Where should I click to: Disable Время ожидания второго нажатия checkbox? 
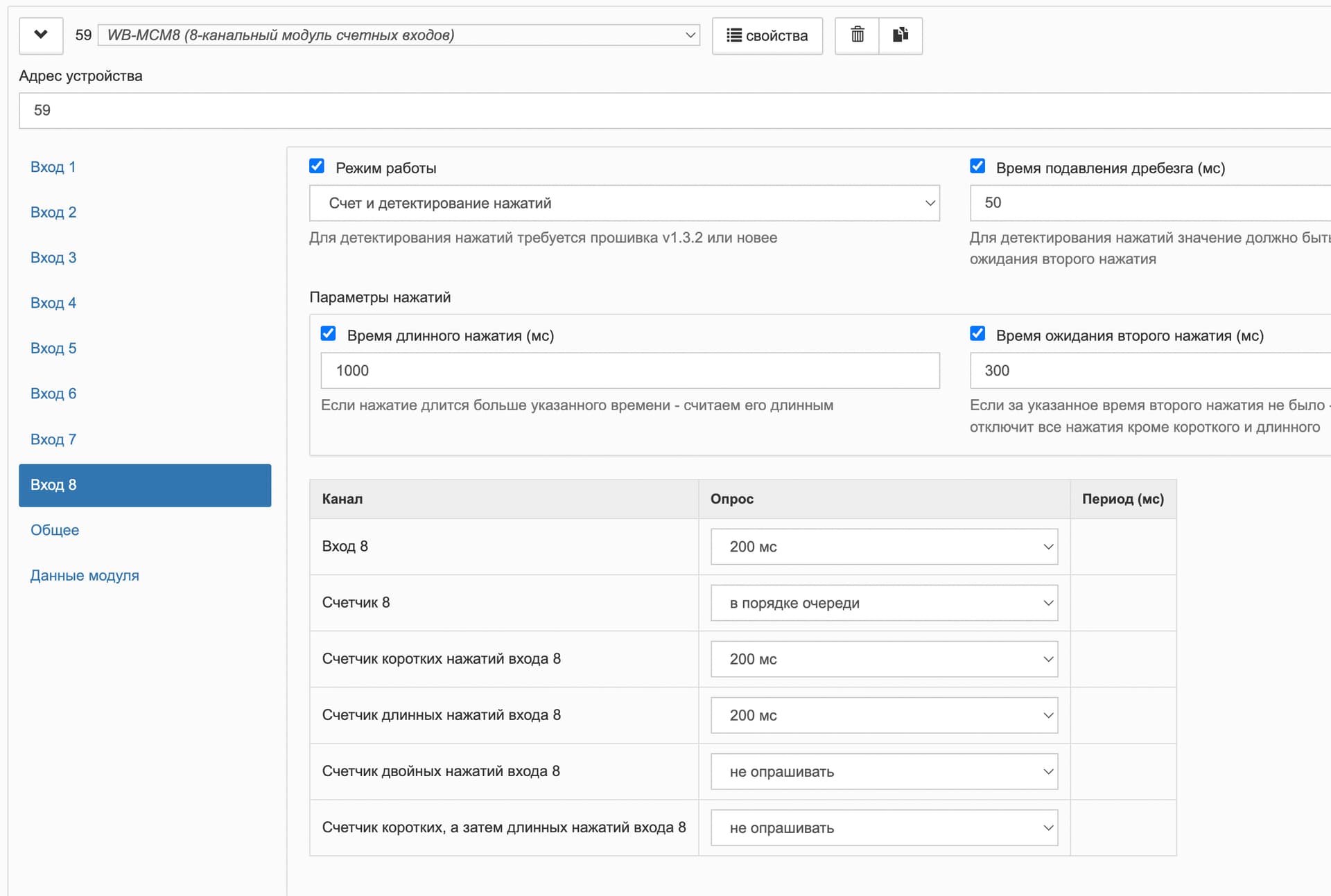(x=977, y=334)
